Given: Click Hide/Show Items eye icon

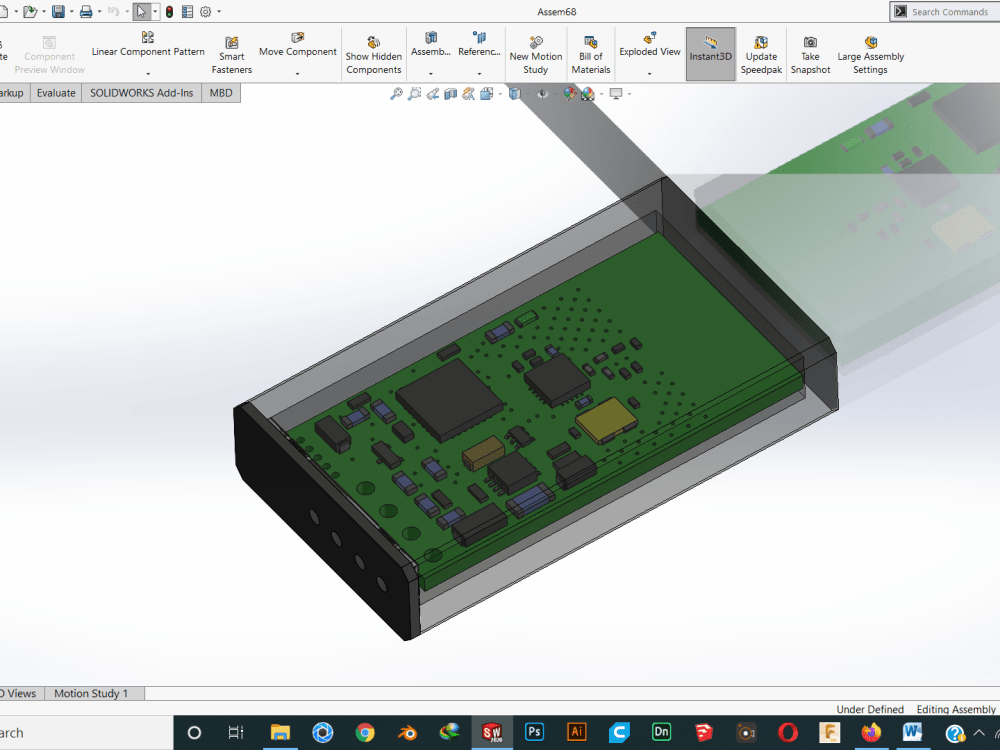Looking at the screenshot, I should click(x=542, y=94).
